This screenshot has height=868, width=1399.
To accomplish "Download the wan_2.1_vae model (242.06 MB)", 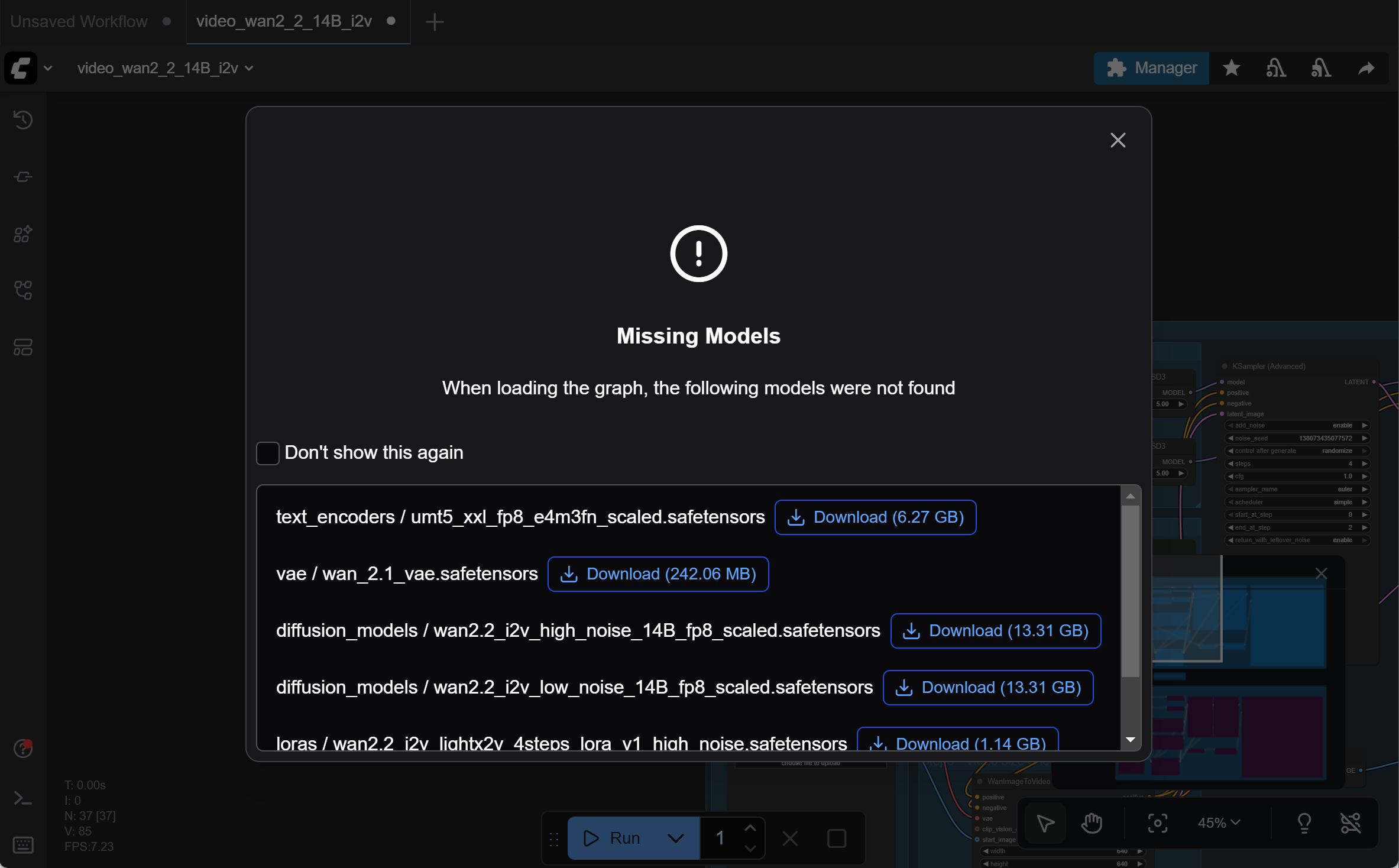I will [658, 574].
